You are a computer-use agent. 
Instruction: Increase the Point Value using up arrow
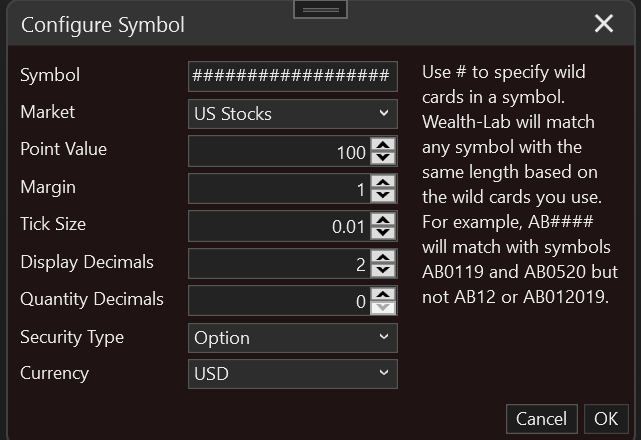click(x=383, y=145)
